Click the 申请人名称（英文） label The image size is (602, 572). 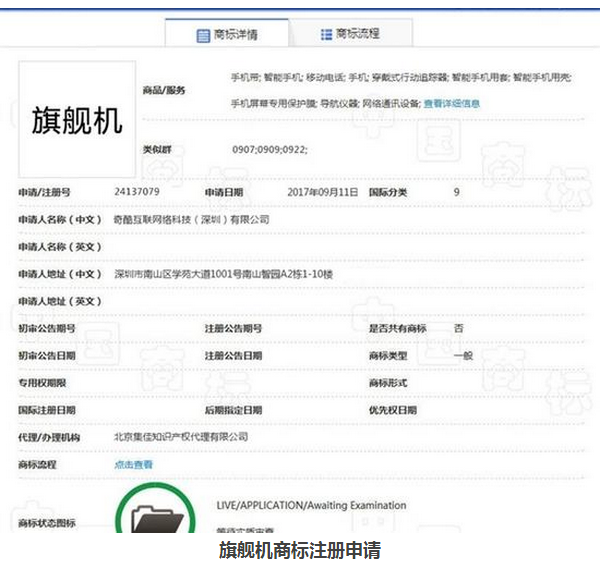point(60,247)
